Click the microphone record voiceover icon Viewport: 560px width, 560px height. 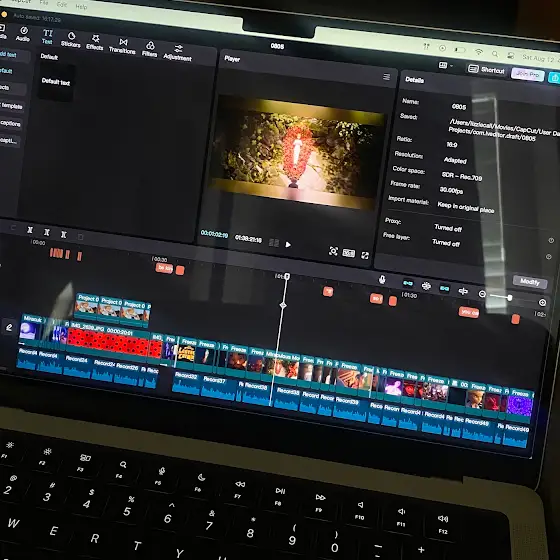[382, 280]
